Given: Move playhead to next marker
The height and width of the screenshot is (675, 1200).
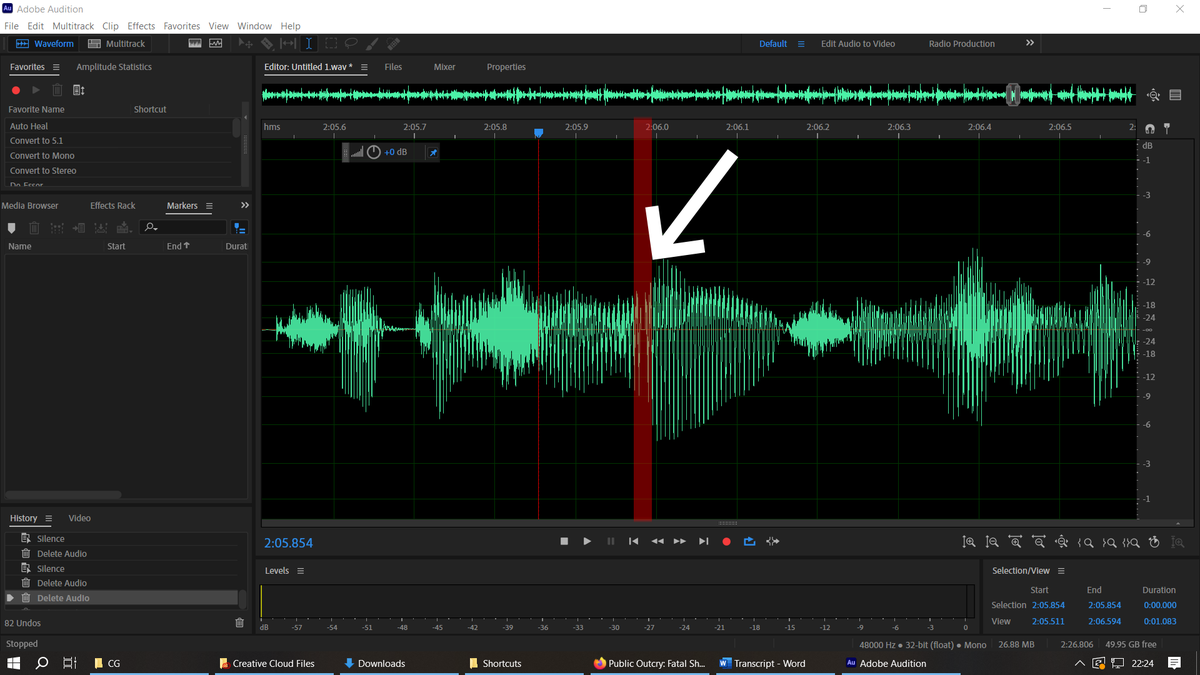Looking at the screenshot, I should point(703,541).
